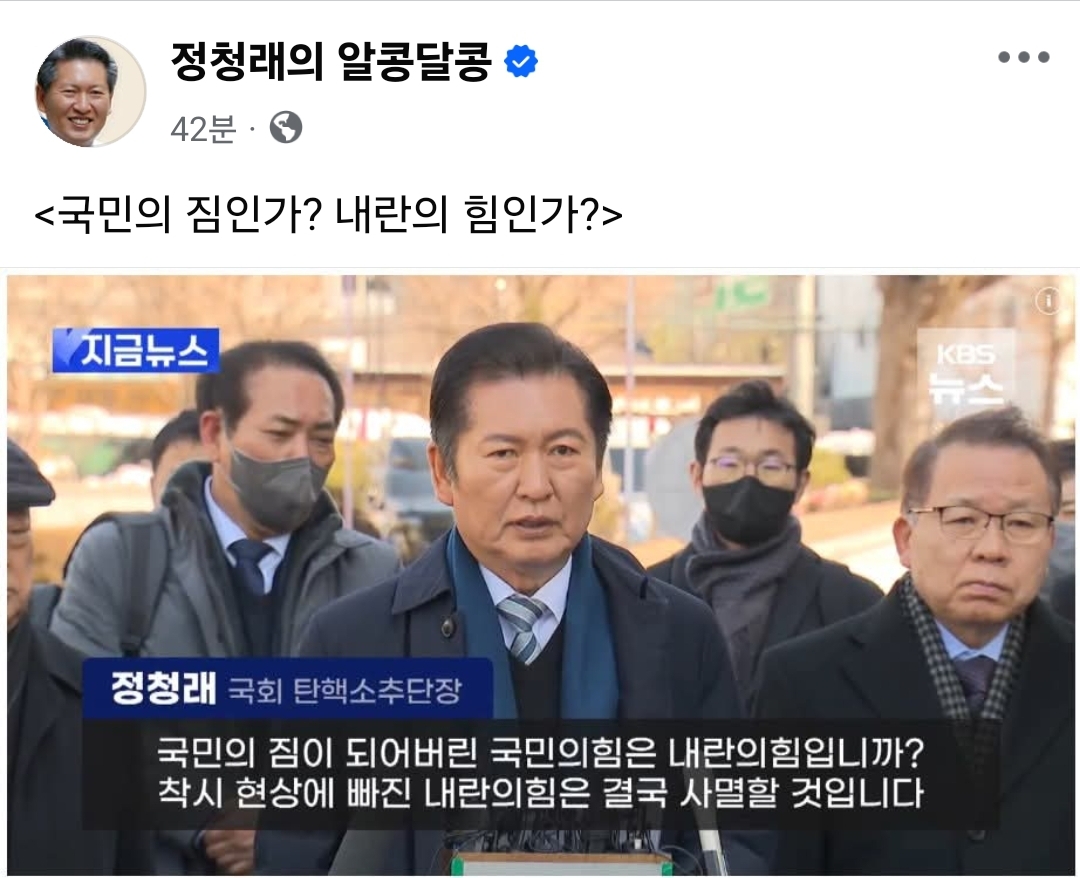This screenshot has height=878, width=1080.
Task: Click the post text 국민의 짐인가? 내란의 힘인가?
Action: [x=329, y=214]
